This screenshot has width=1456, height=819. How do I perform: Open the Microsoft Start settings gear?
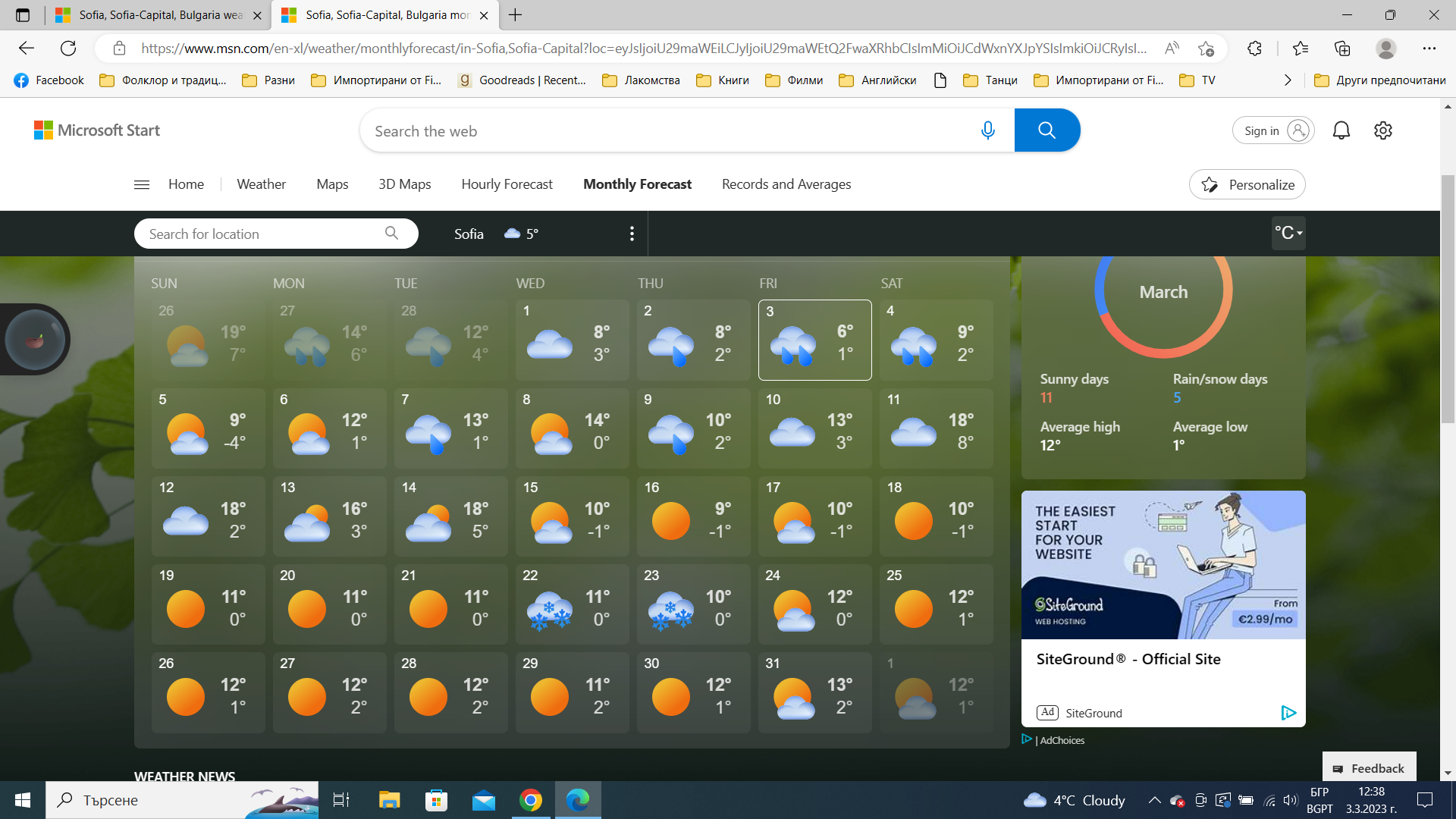pos(1382,130)
